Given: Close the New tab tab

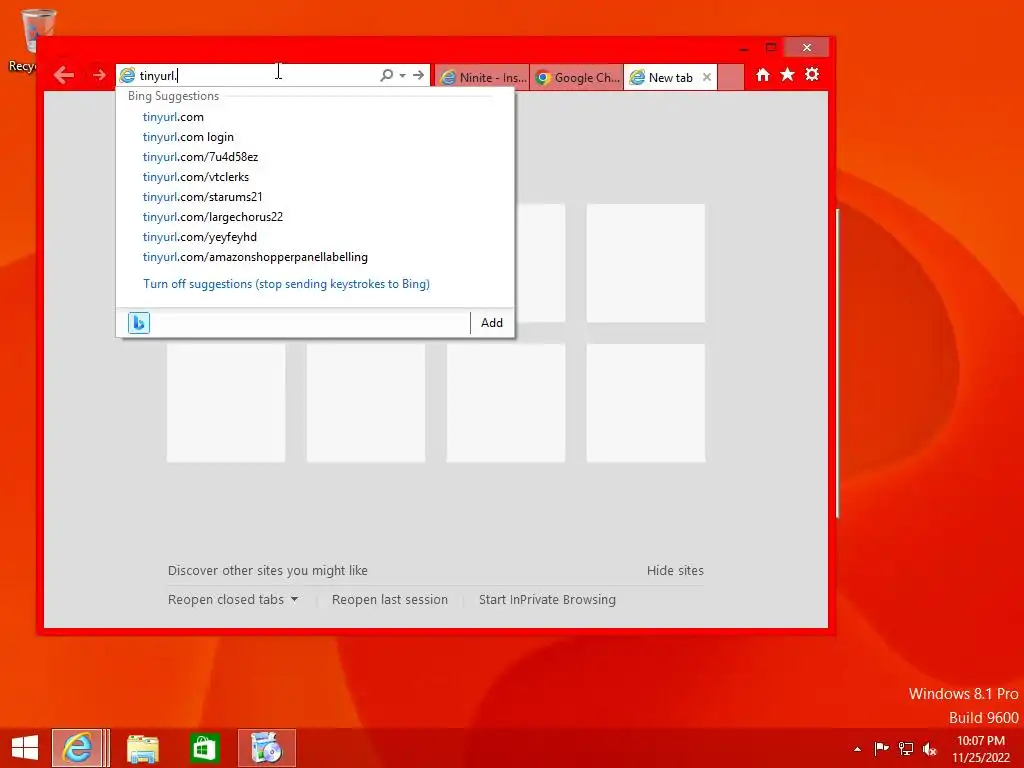Looking at the screenshot, I should (x=707, y=77).
